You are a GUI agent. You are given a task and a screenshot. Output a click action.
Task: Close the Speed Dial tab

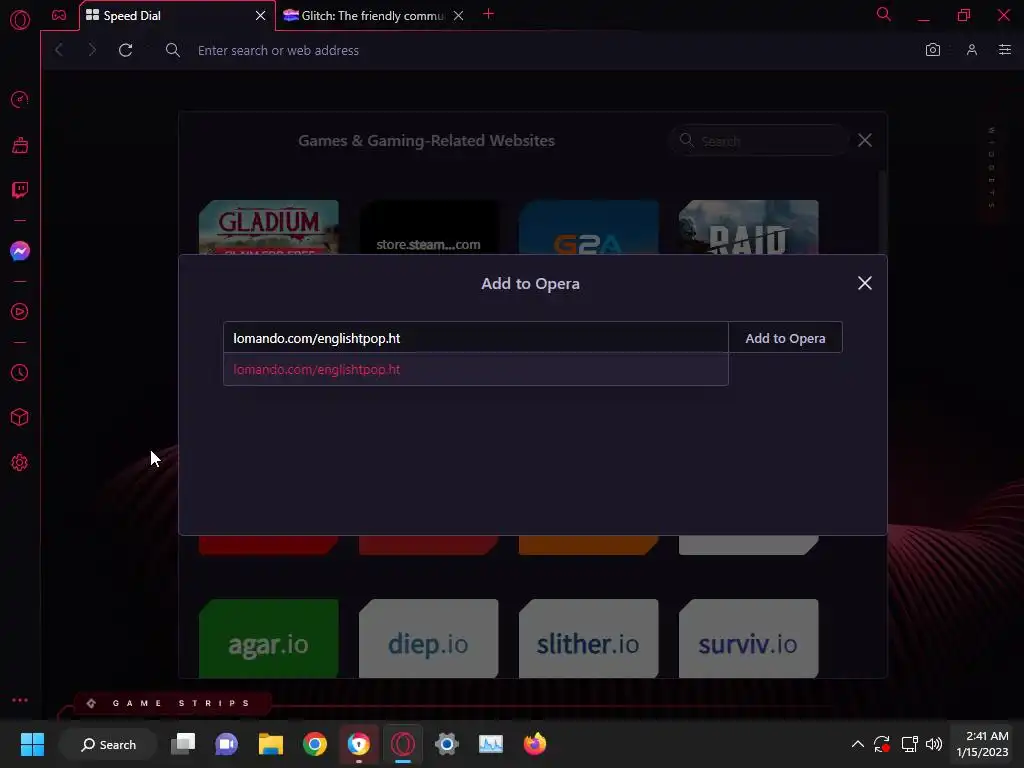[261, 16]
